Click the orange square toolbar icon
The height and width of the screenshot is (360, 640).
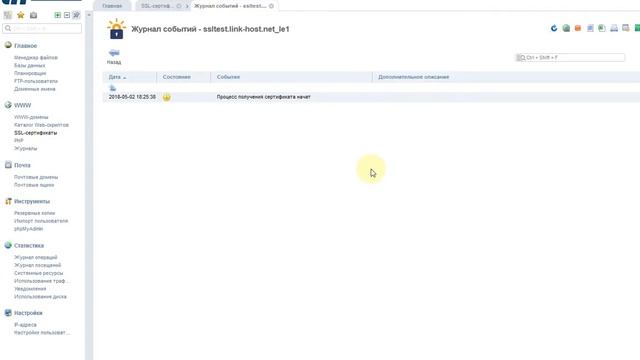pyautogui.click(x=578, y=28)
